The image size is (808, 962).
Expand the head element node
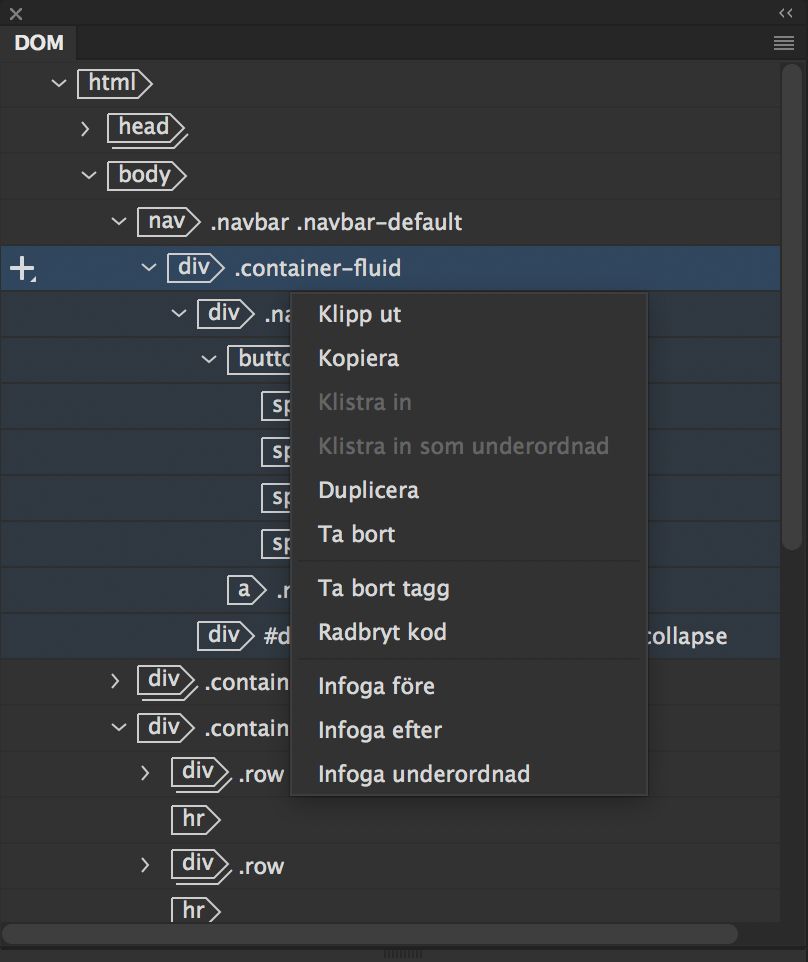point(87,130)
